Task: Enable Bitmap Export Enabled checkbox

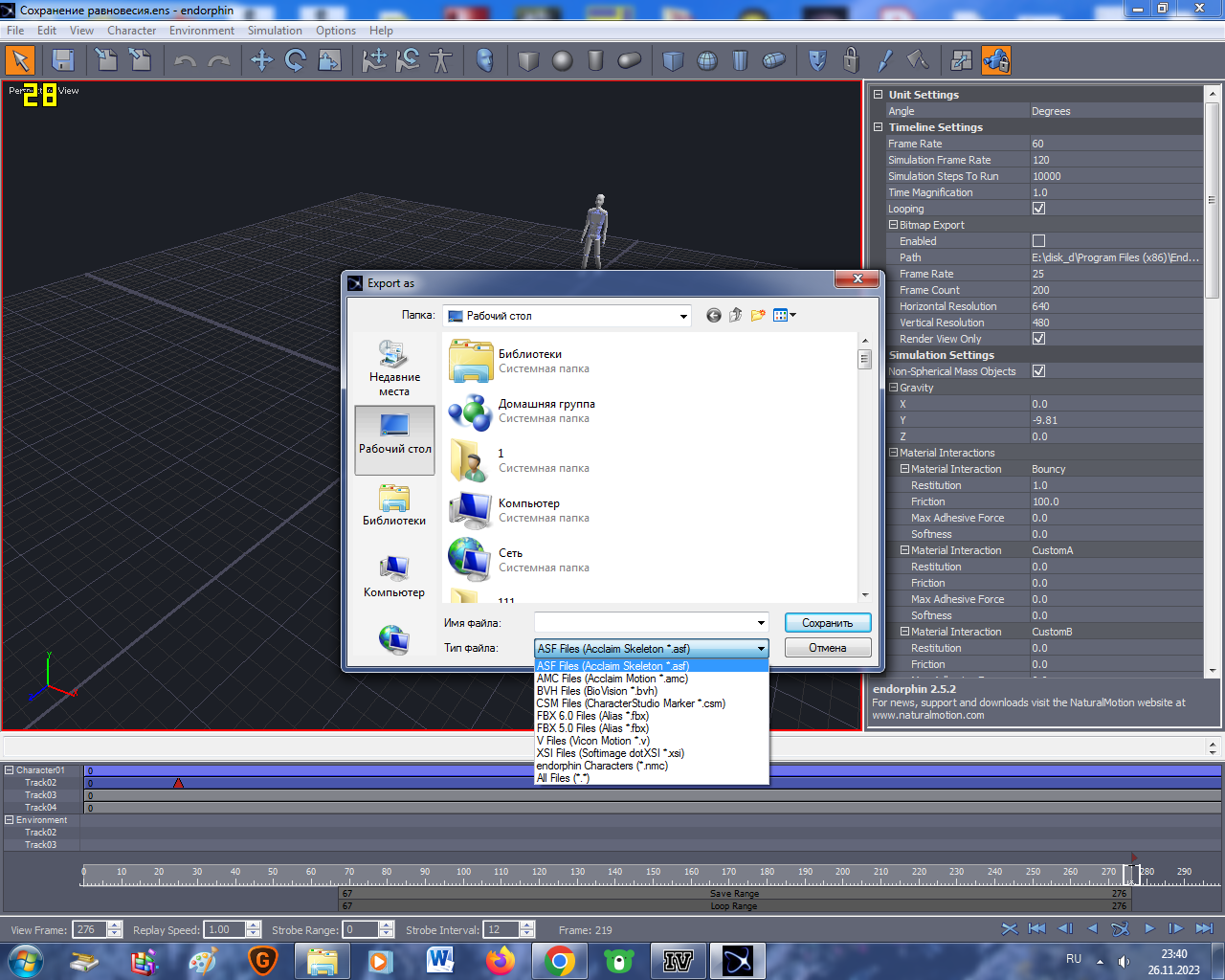Action: click(x=1038, y=241)
